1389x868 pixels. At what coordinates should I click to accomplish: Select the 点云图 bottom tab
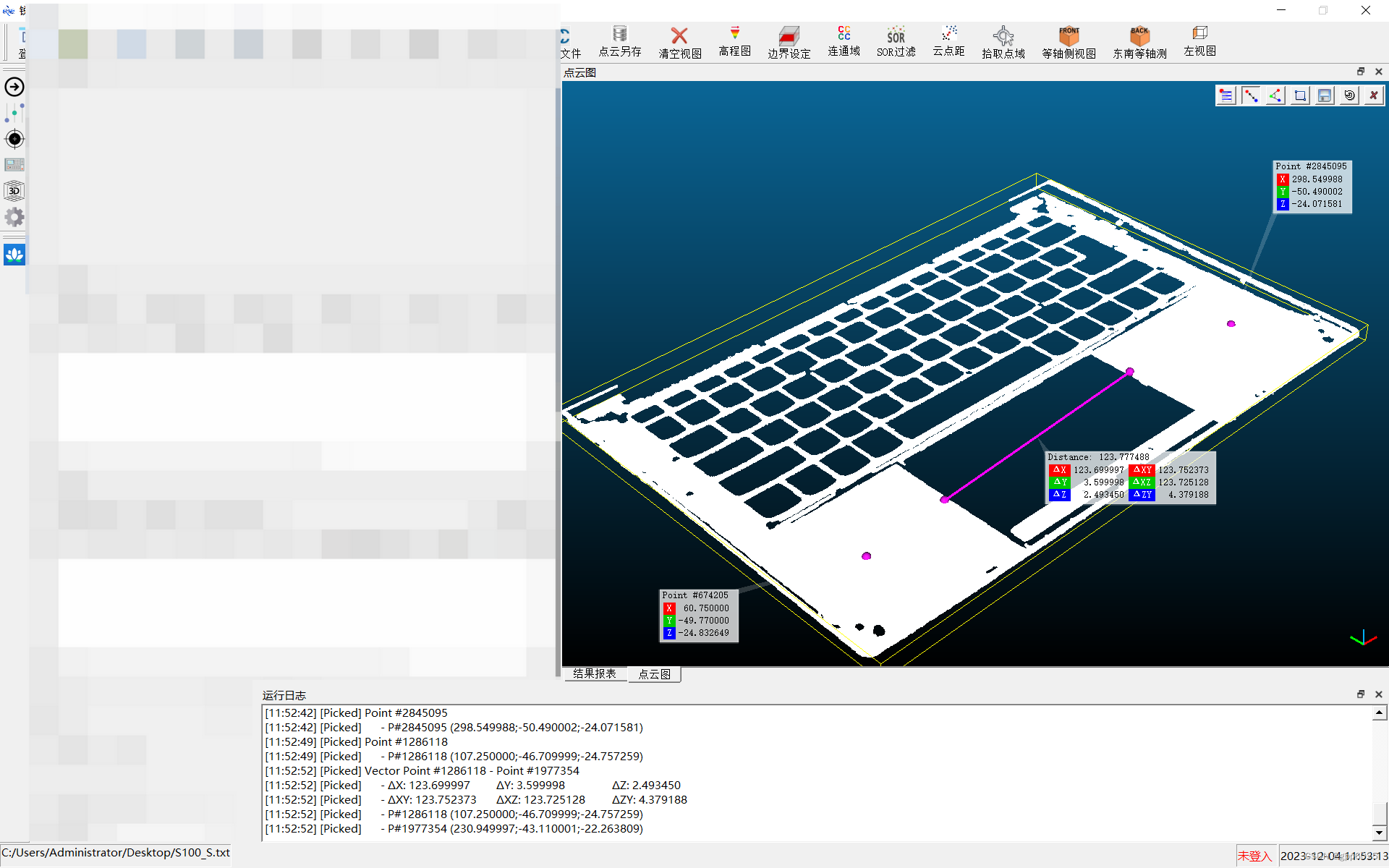(654, 674)
